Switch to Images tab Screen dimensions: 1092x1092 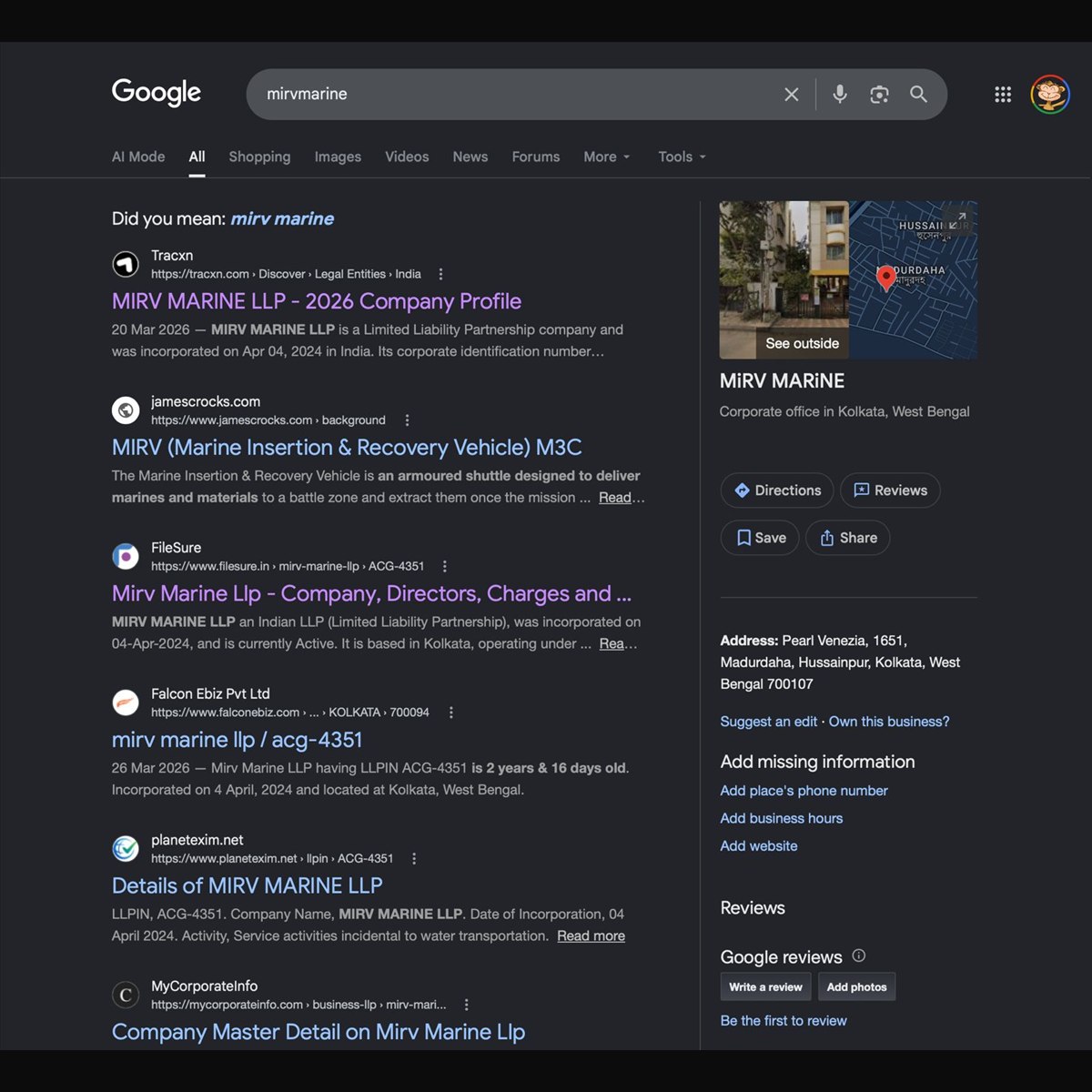click(x=338, y=157)
